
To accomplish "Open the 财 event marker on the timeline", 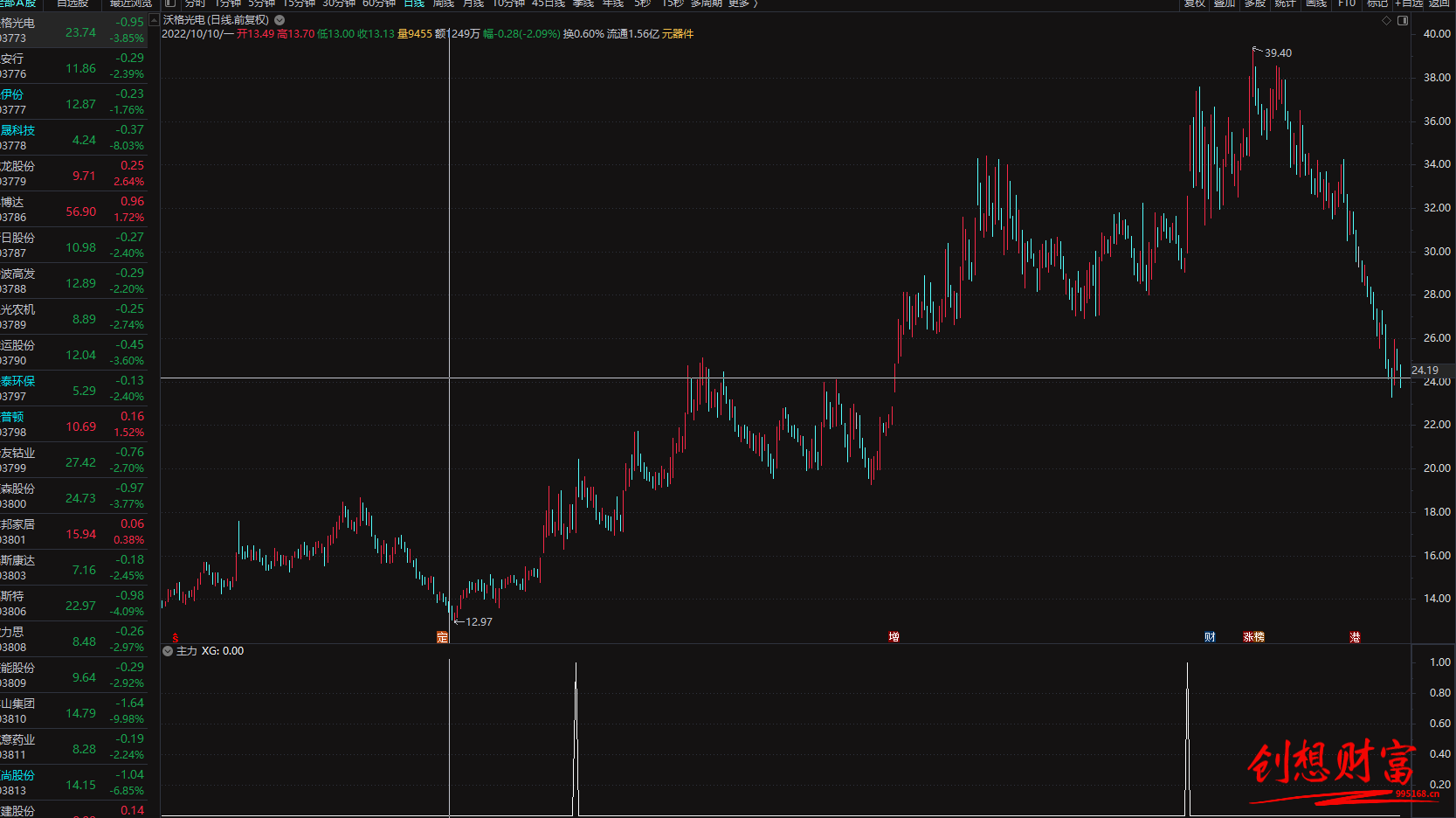I will [1210, 636].
